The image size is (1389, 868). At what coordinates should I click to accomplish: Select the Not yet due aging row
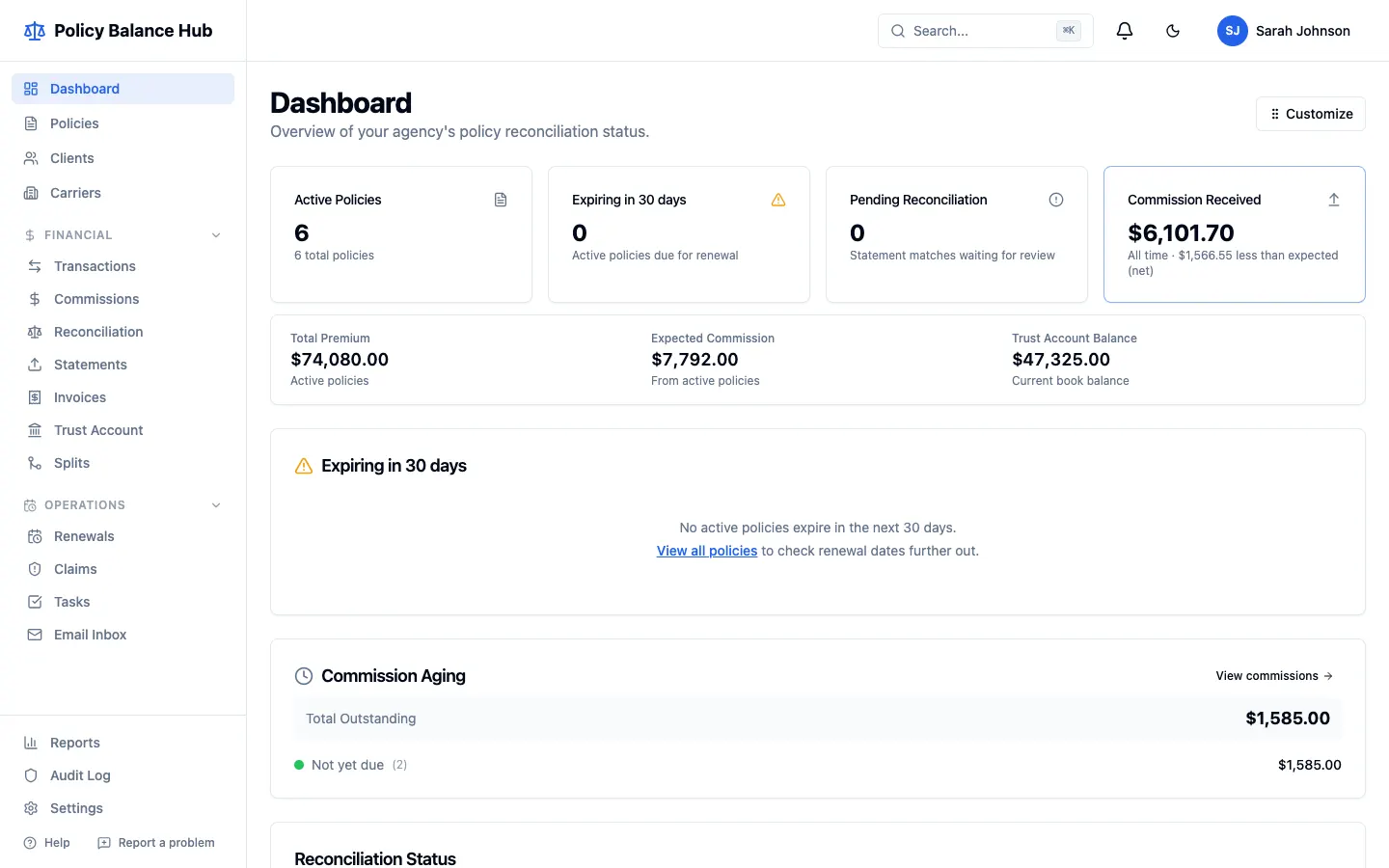(818, 765)
